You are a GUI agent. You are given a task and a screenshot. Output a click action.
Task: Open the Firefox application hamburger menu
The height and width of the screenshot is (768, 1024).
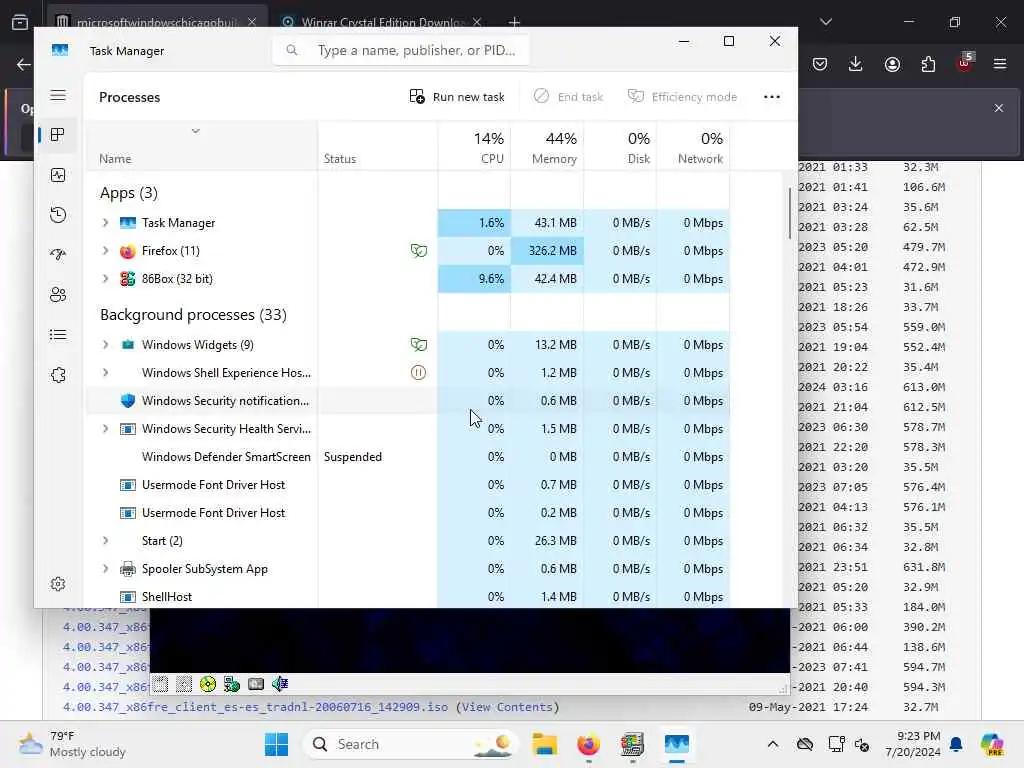[1000, 64]
